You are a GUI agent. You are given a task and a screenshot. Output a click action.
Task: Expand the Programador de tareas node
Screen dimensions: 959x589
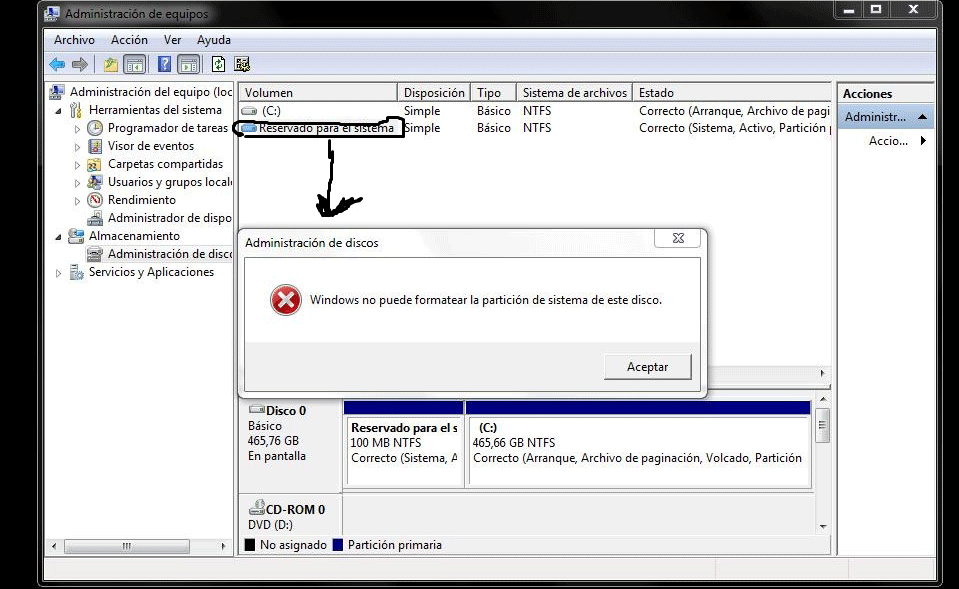78,128
